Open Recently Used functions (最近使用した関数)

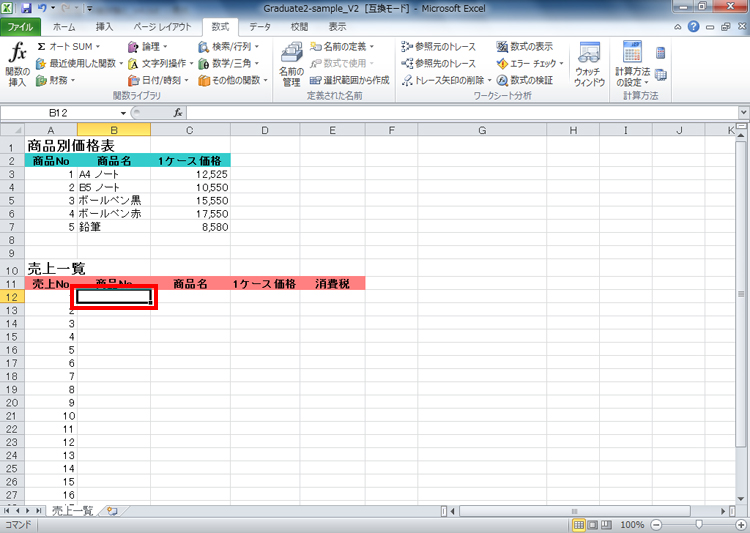(x=79, y=63)
